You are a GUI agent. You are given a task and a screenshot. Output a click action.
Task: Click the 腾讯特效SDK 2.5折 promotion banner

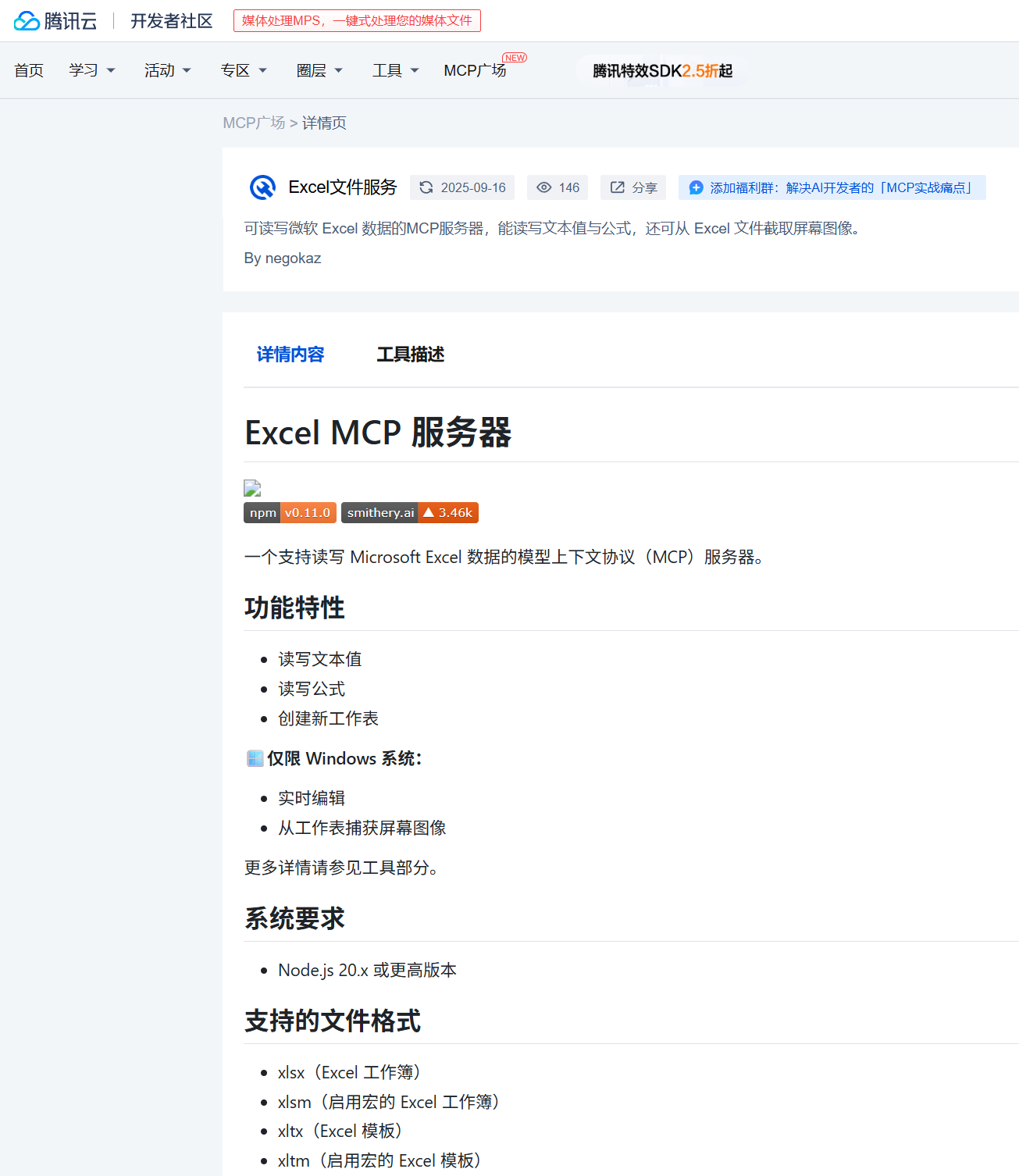[663, 70]
